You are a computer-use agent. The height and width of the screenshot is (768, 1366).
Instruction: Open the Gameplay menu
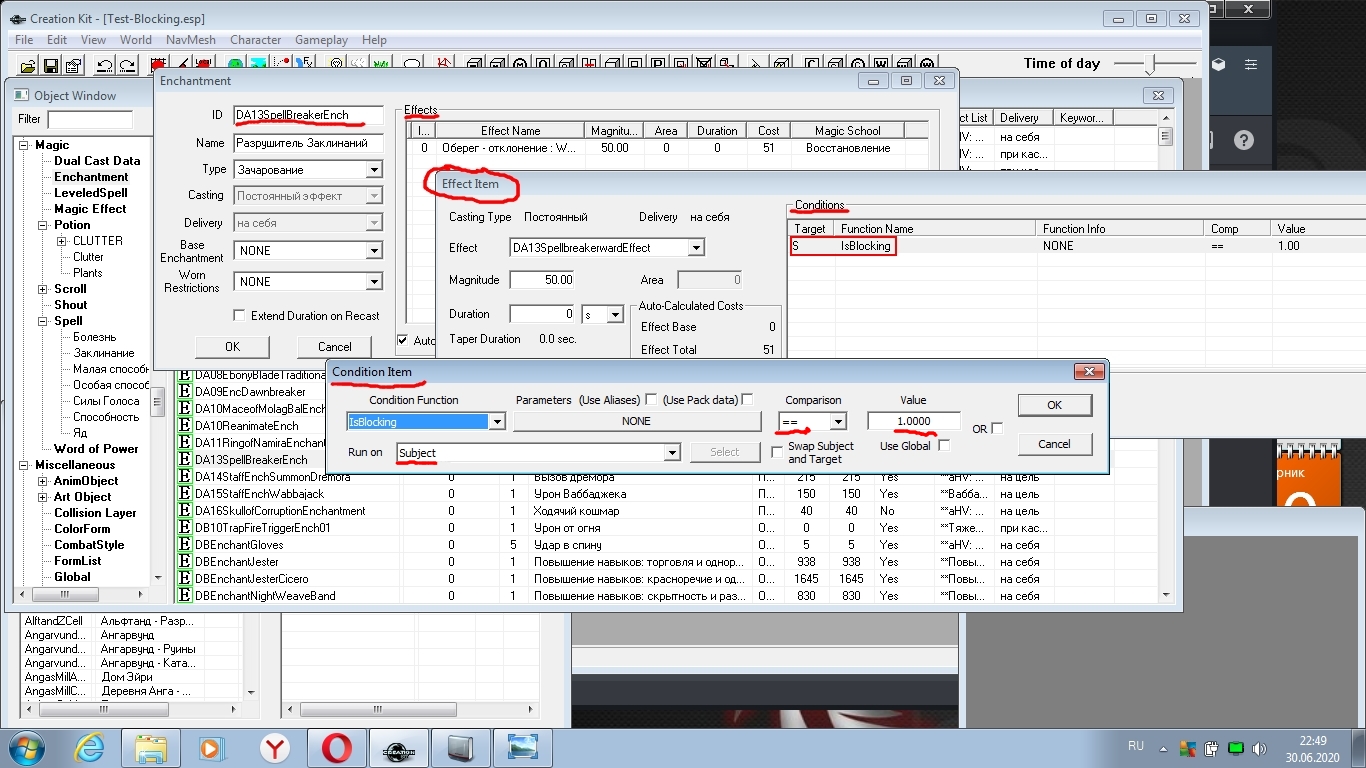[321, 40]
